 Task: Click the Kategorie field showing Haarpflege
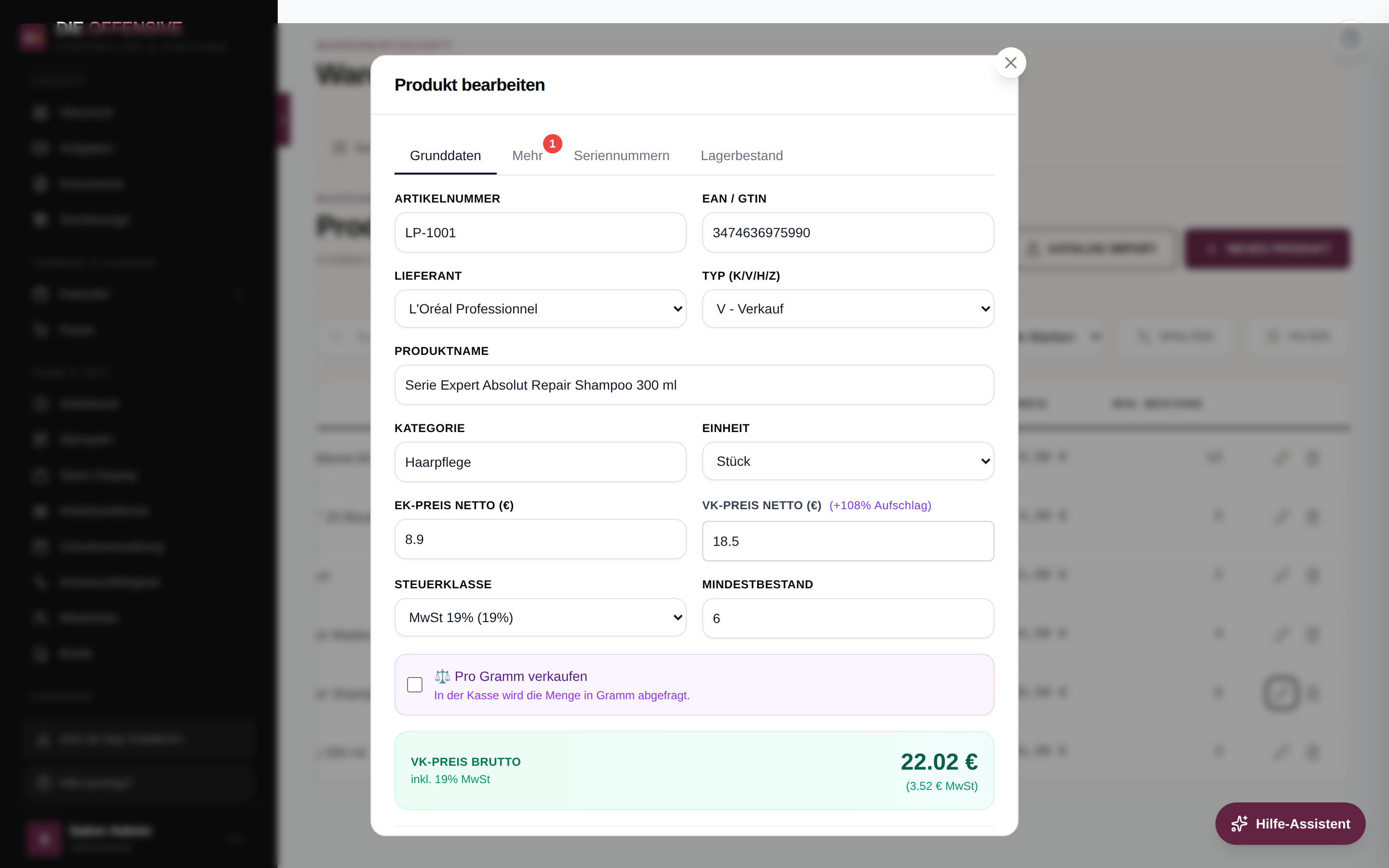540,462
